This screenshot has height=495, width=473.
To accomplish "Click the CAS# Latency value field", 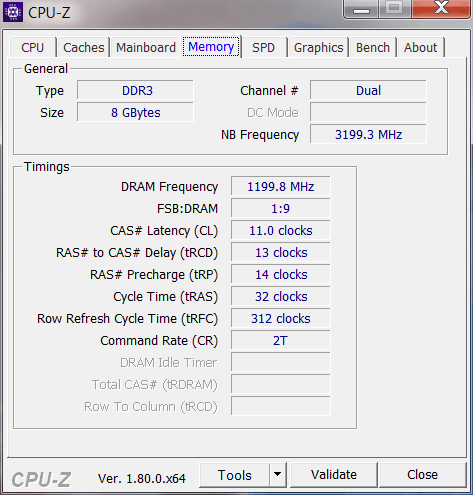I will 281,230.
